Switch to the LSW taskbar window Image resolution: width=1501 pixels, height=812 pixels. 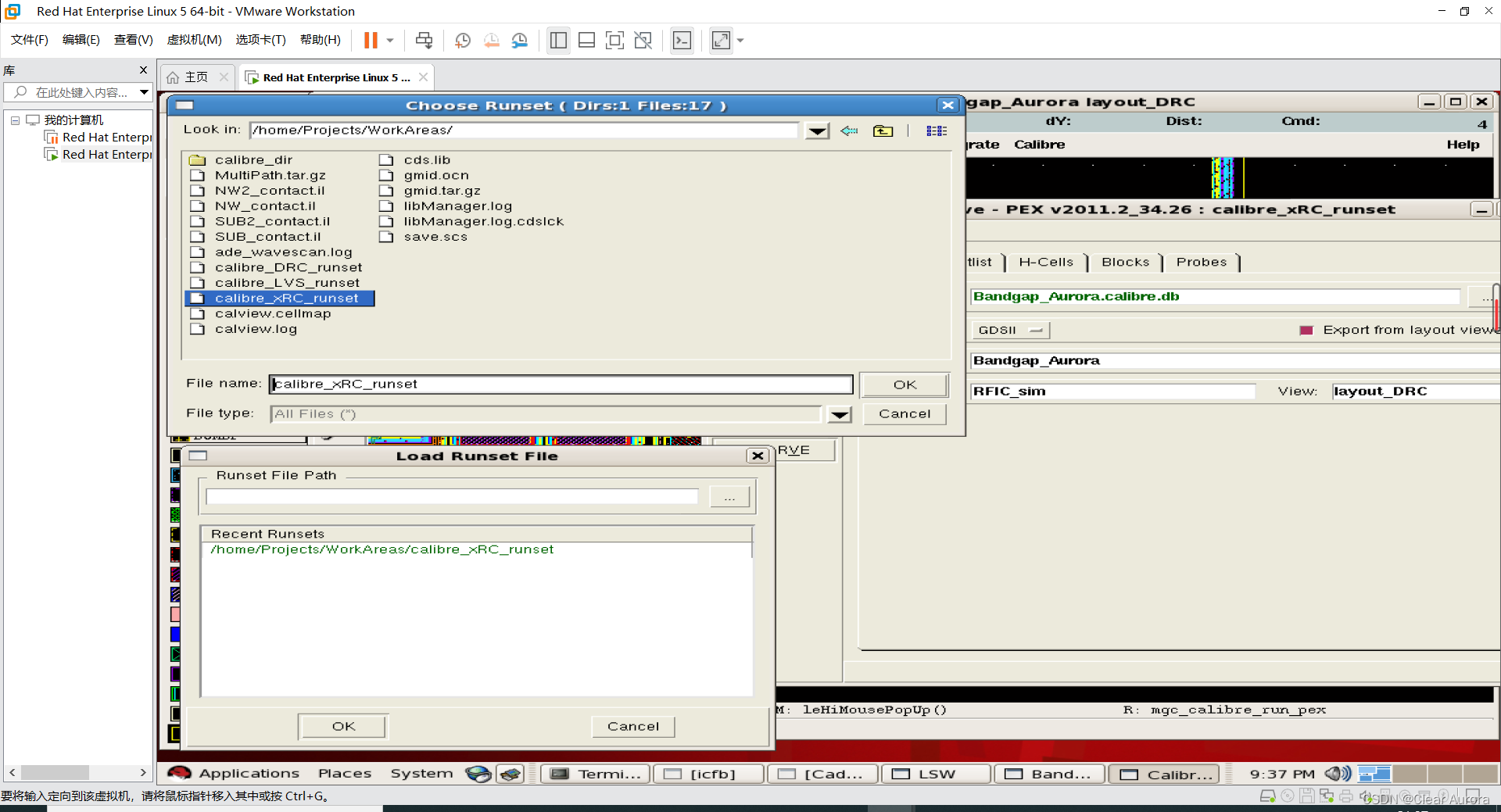click(937, 774)
